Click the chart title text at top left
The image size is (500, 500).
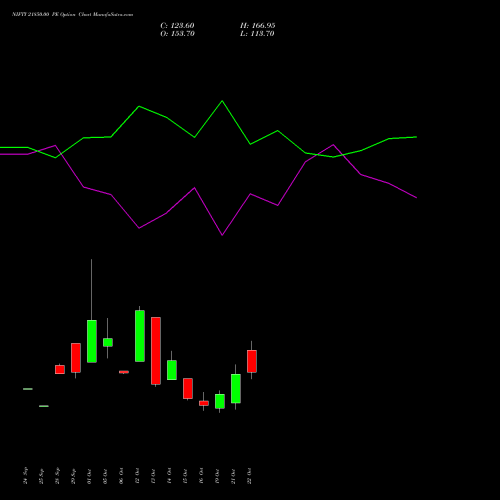73,15
